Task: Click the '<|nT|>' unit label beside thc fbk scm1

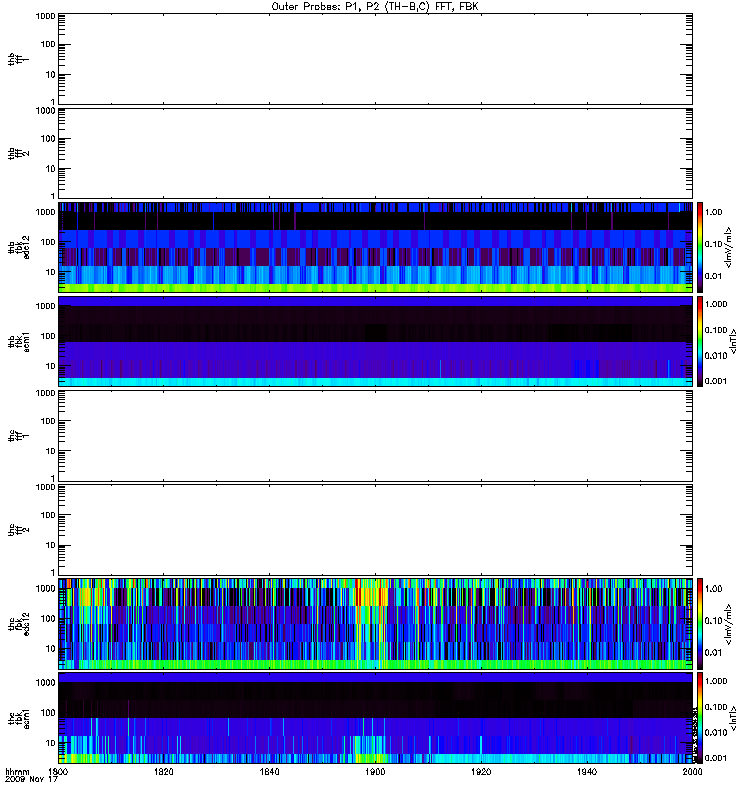Action: coord(734,718)
